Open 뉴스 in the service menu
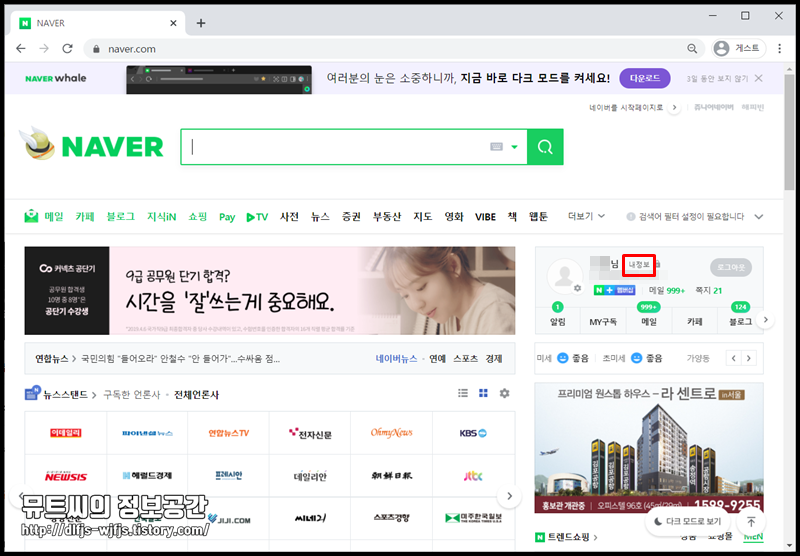 (320, 217)
